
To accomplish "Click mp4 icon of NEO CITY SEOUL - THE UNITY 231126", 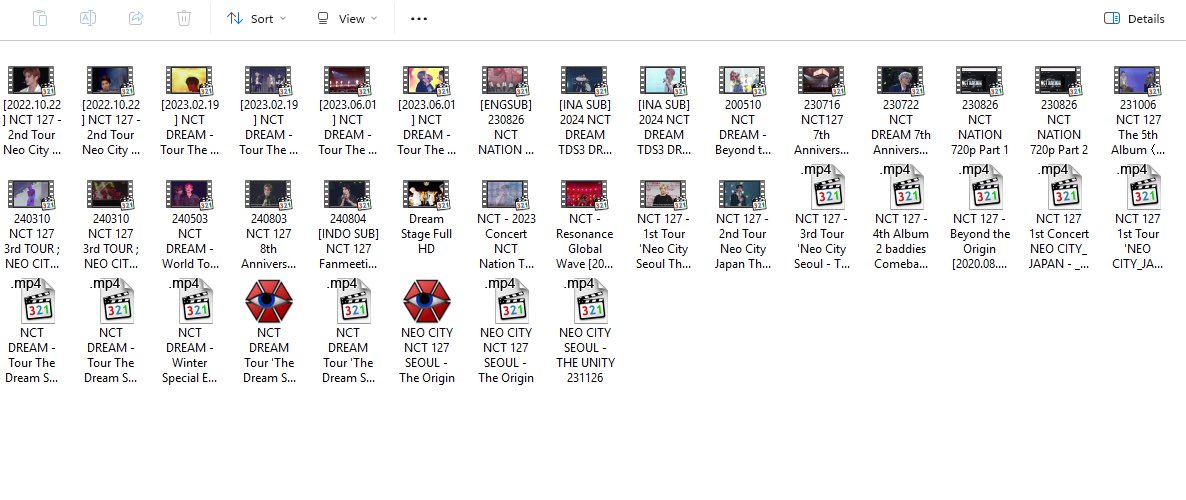I will point(588,300).
